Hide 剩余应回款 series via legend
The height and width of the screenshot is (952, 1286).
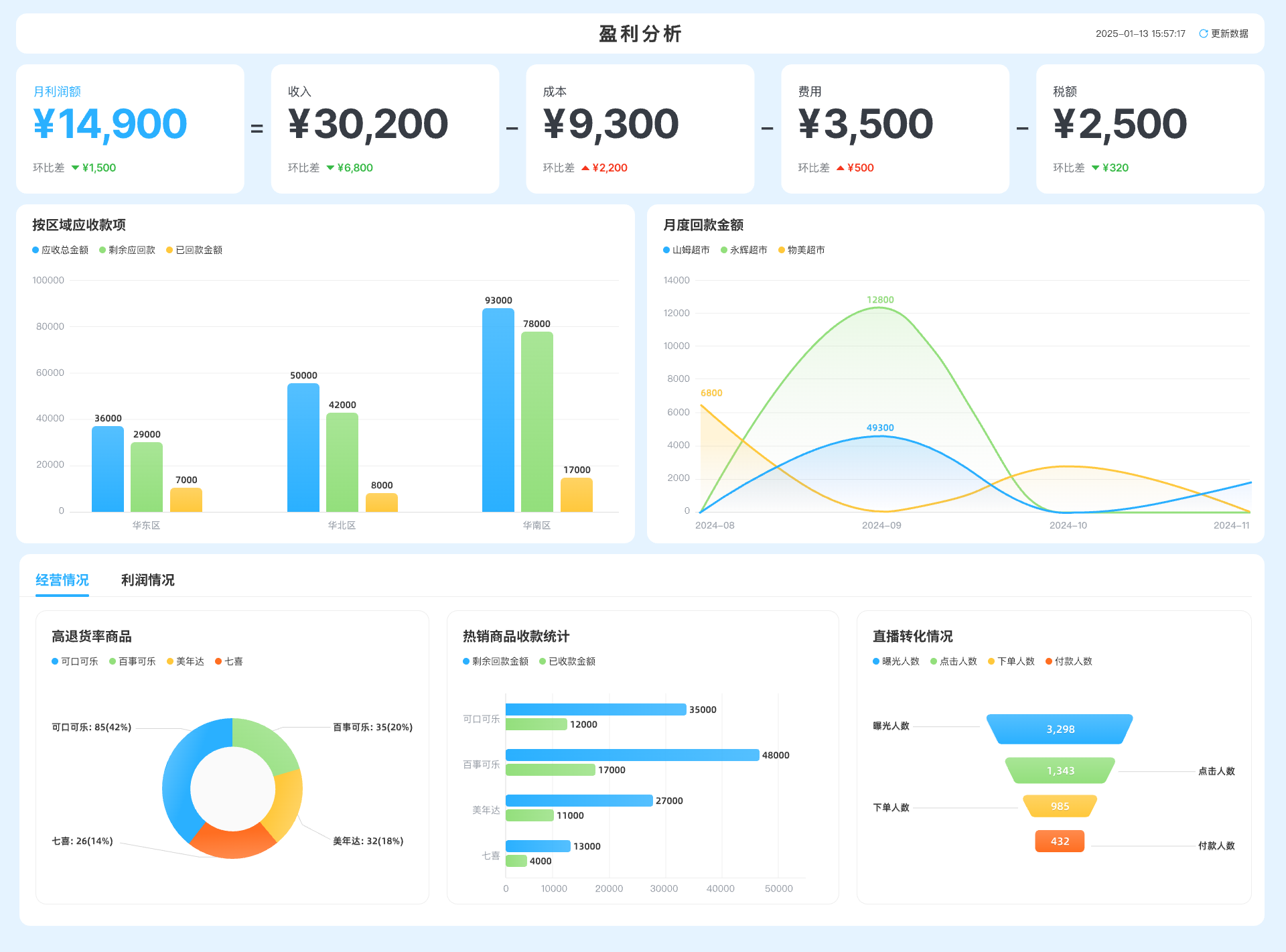click(x=127, y=250)
